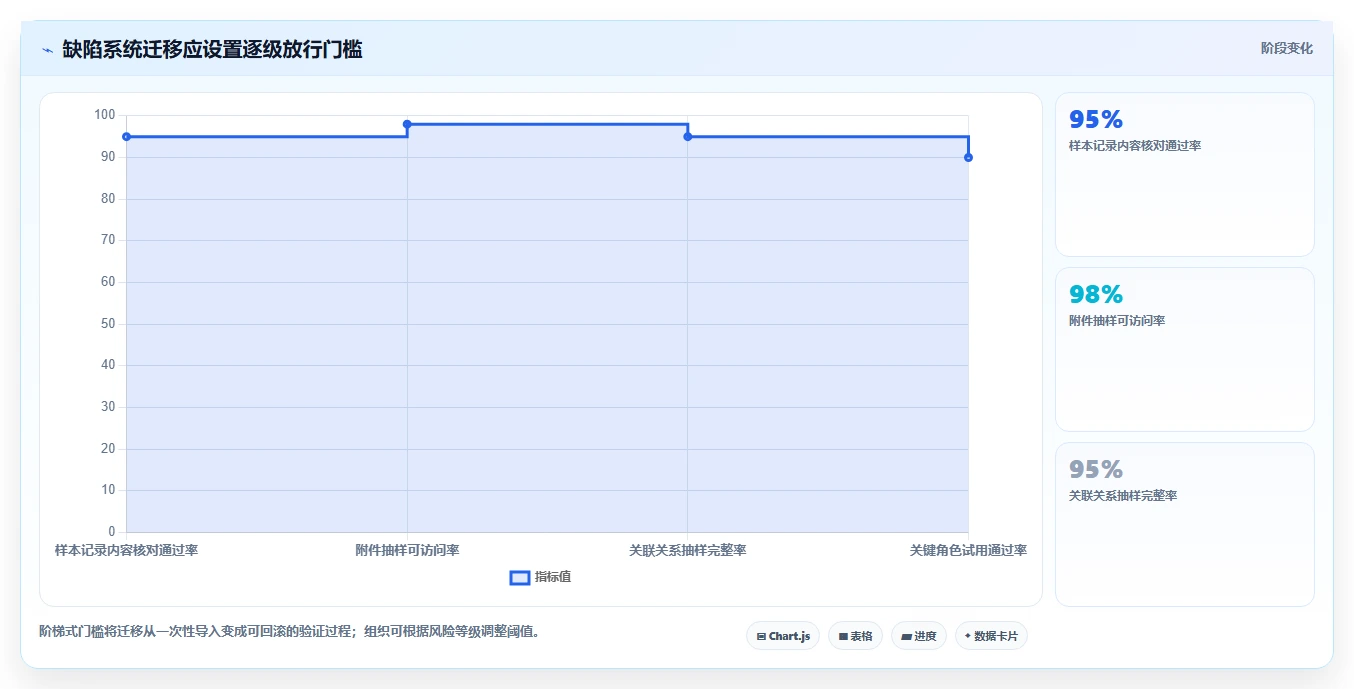Click the 数据卡片 tag chip
Image resolution: width=1354 pixels, height=689 pixels.
pos(991,636)
